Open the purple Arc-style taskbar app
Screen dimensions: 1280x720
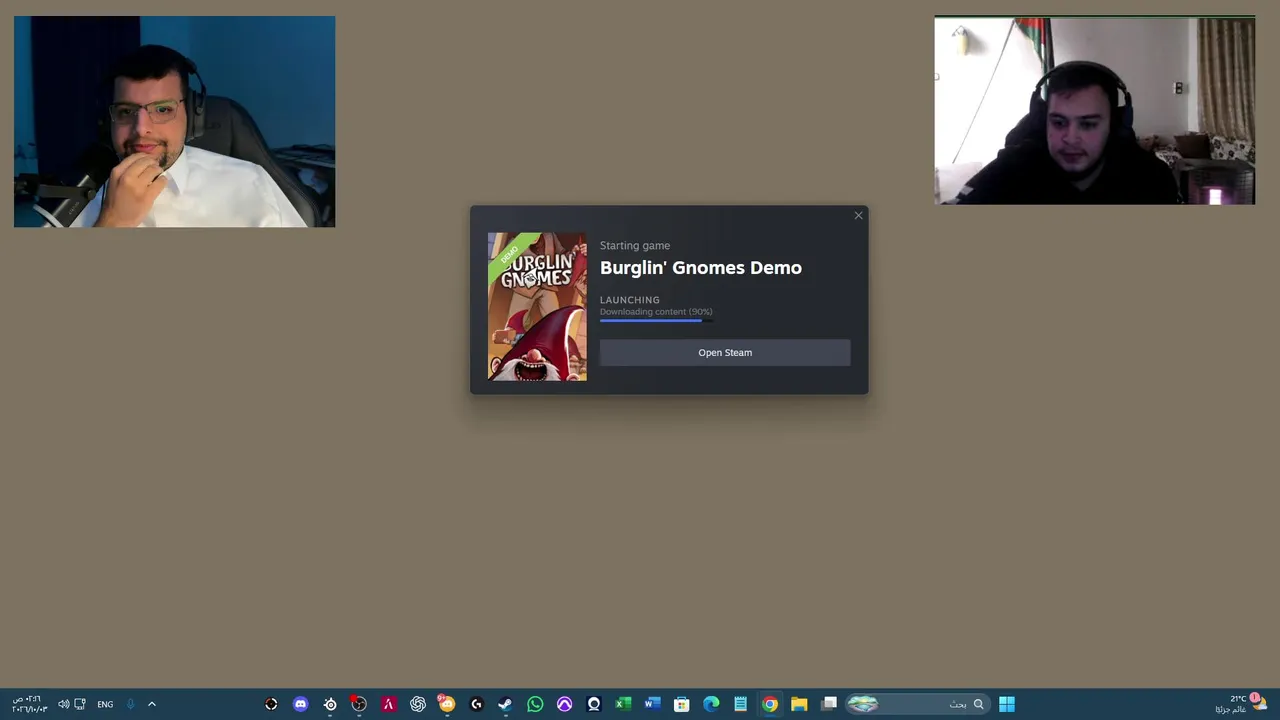(564, 704)
